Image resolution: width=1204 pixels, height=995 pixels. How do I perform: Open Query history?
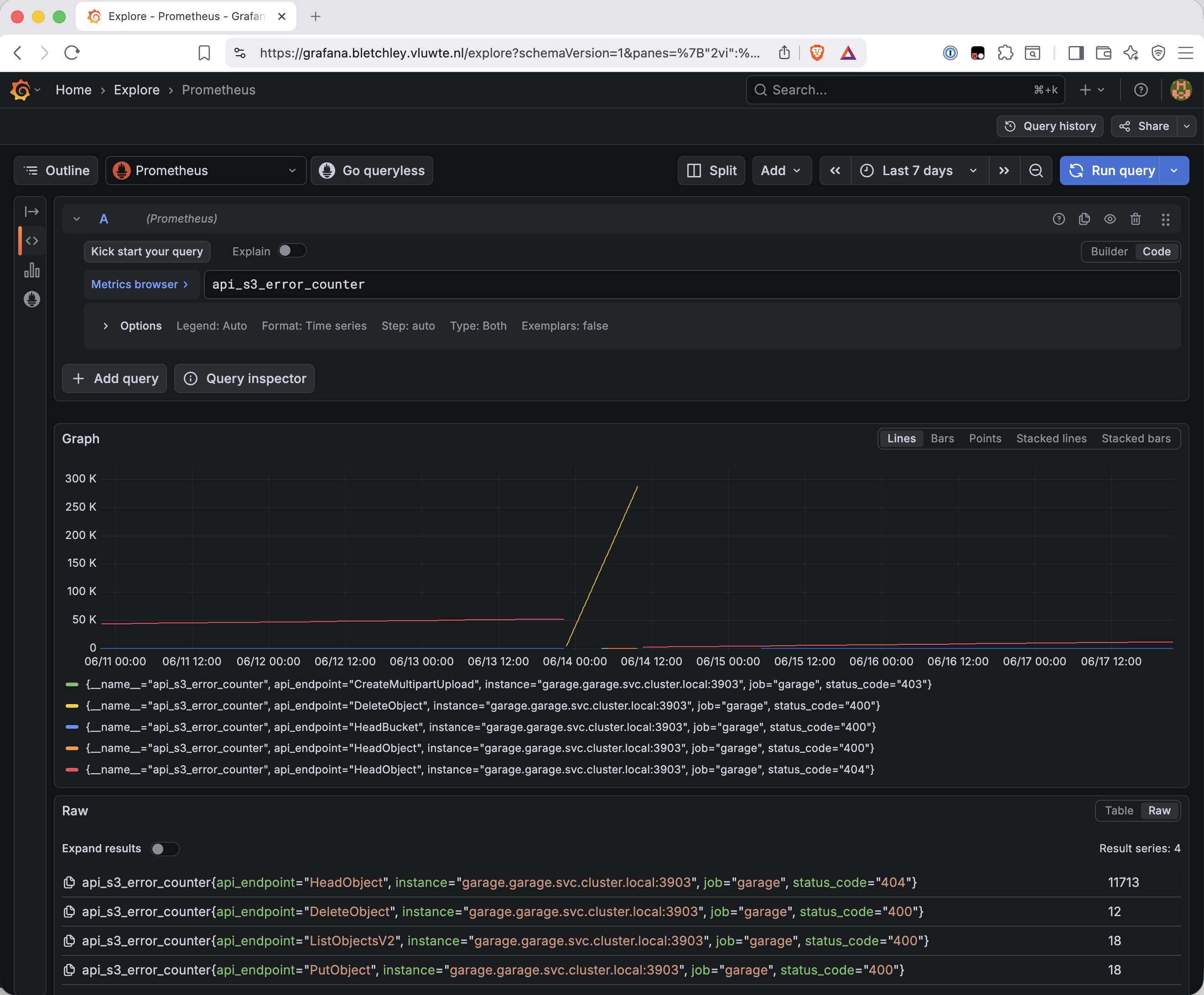click(1050, 126)
